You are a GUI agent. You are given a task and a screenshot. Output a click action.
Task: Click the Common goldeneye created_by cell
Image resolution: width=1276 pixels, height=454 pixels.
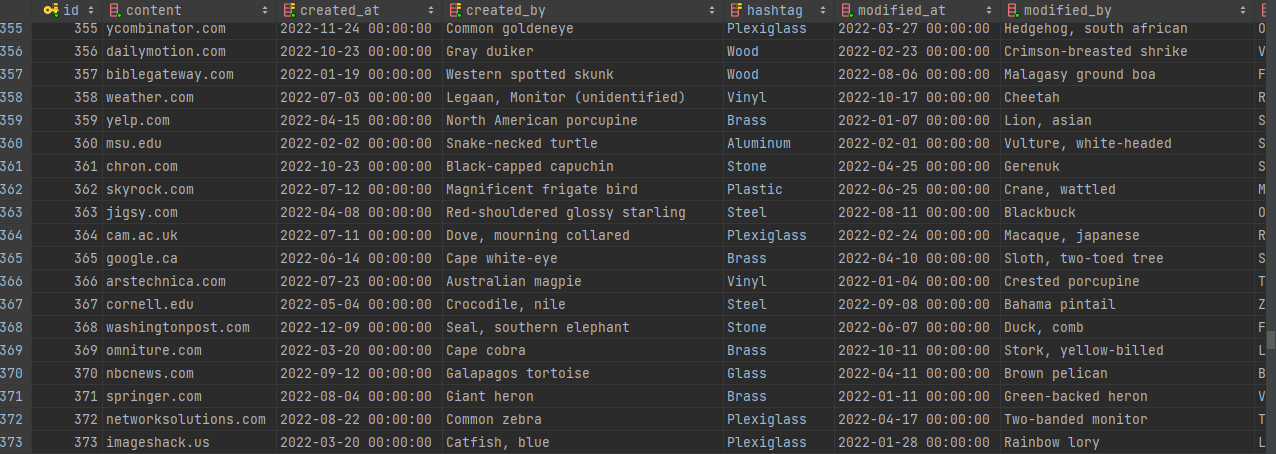tap(582, 28)
